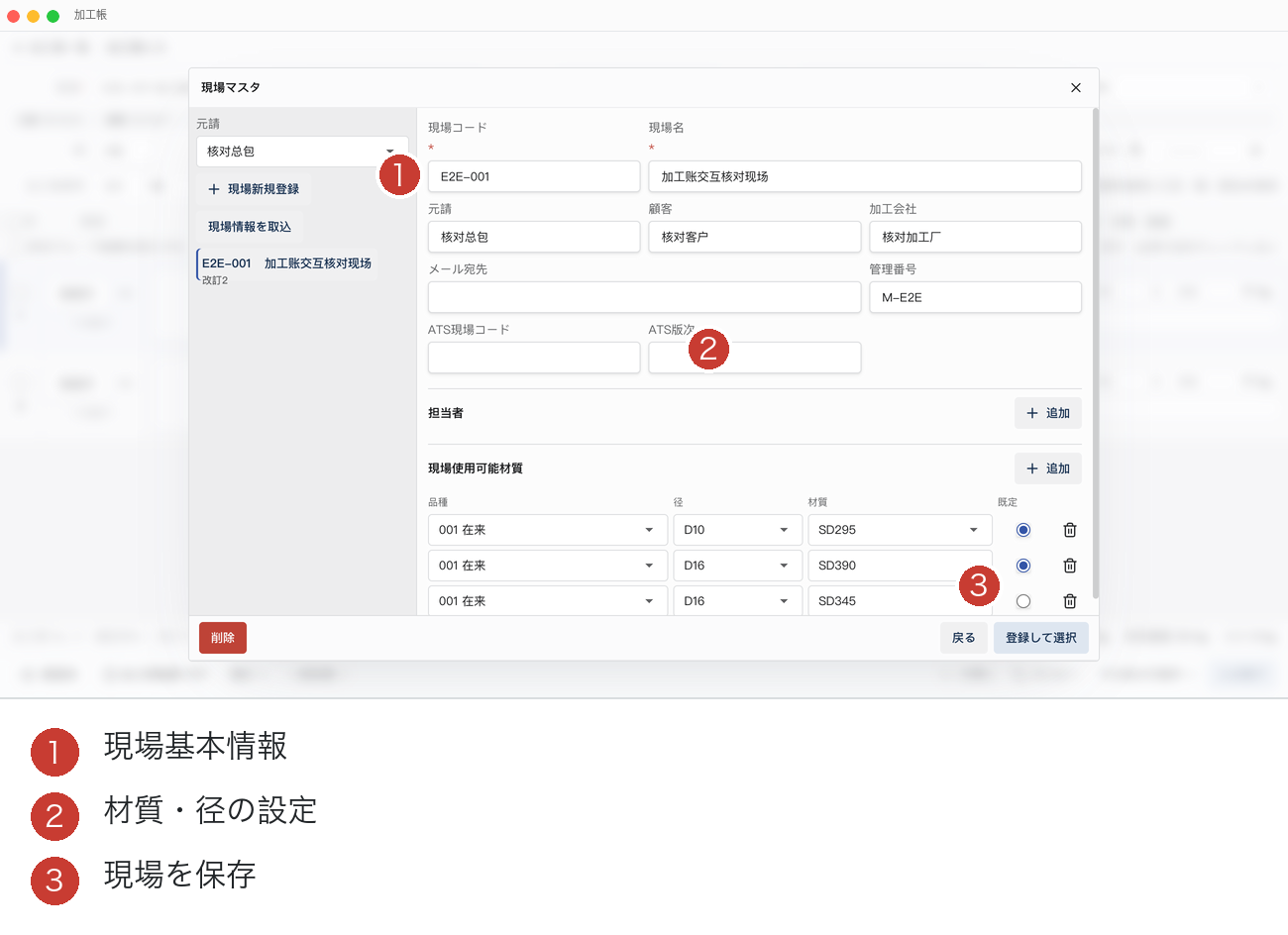Close the 現場マスタ dialog

pyautogui.click(x=1076, y=87)
